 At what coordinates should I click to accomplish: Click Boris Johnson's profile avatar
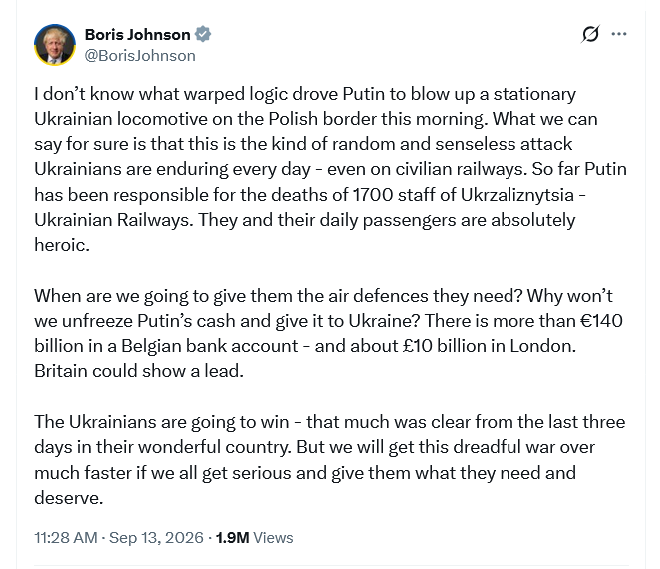click(x=55, y=45)
